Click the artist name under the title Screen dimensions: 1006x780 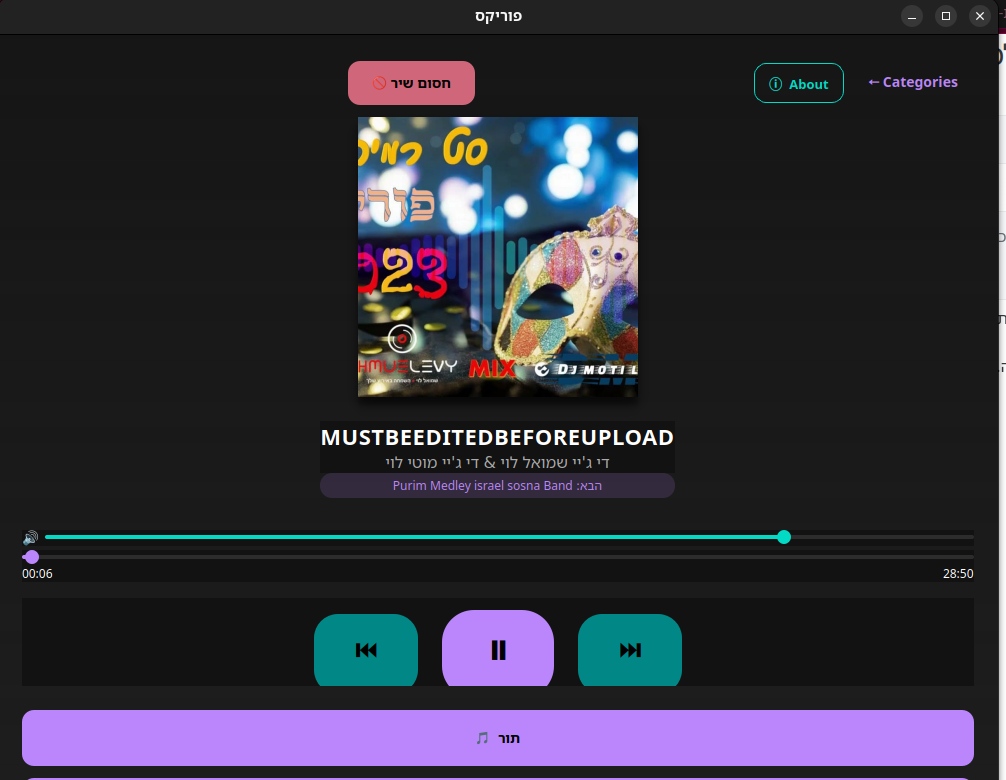pyautogui.click(x=497, y=462)
